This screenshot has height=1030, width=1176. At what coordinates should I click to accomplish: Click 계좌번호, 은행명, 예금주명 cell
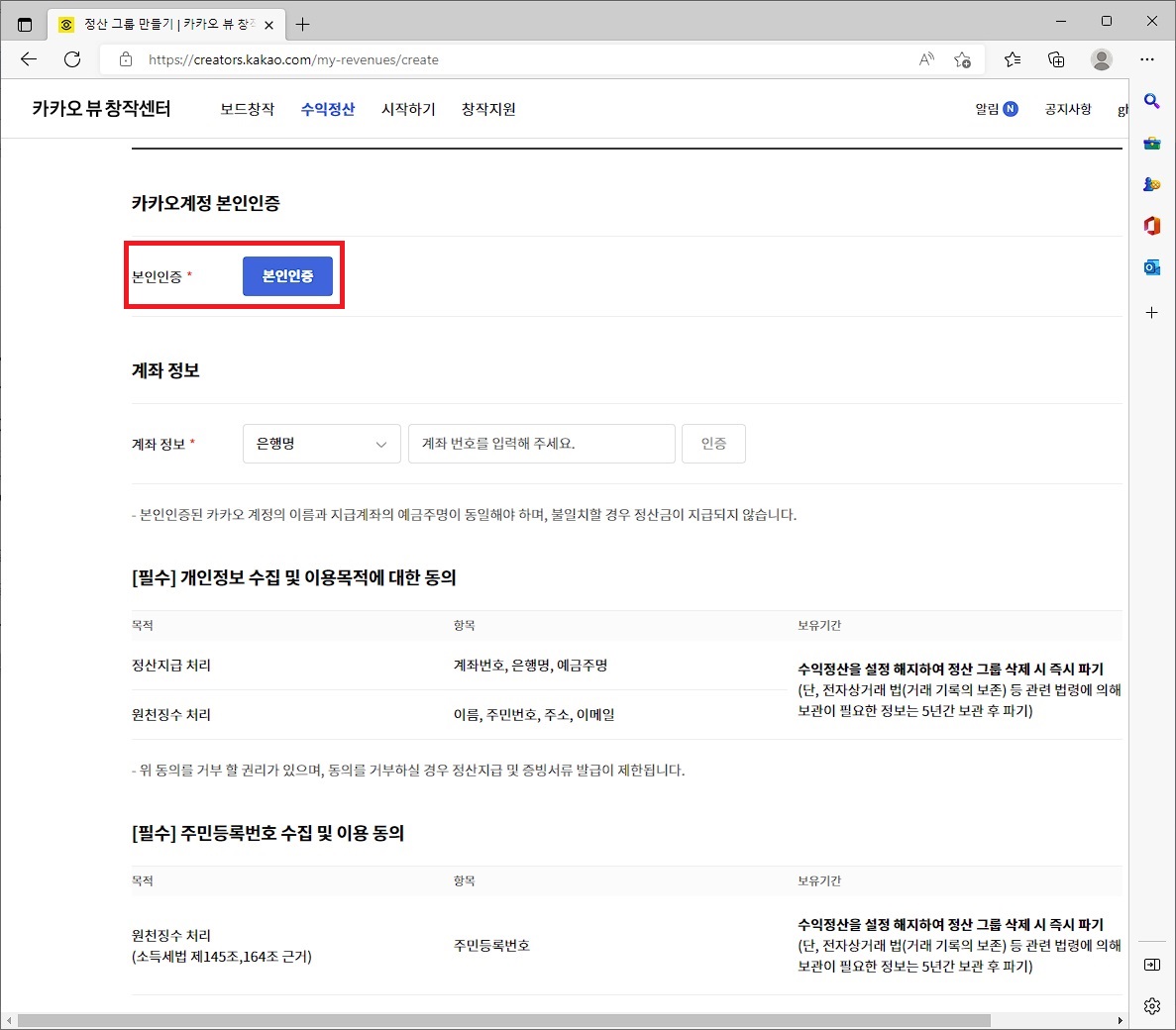[x=530, y=666]
